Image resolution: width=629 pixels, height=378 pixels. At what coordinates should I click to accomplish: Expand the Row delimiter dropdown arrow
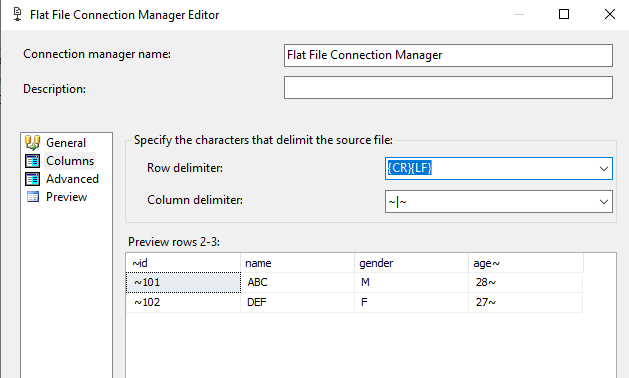coord(604,169)
